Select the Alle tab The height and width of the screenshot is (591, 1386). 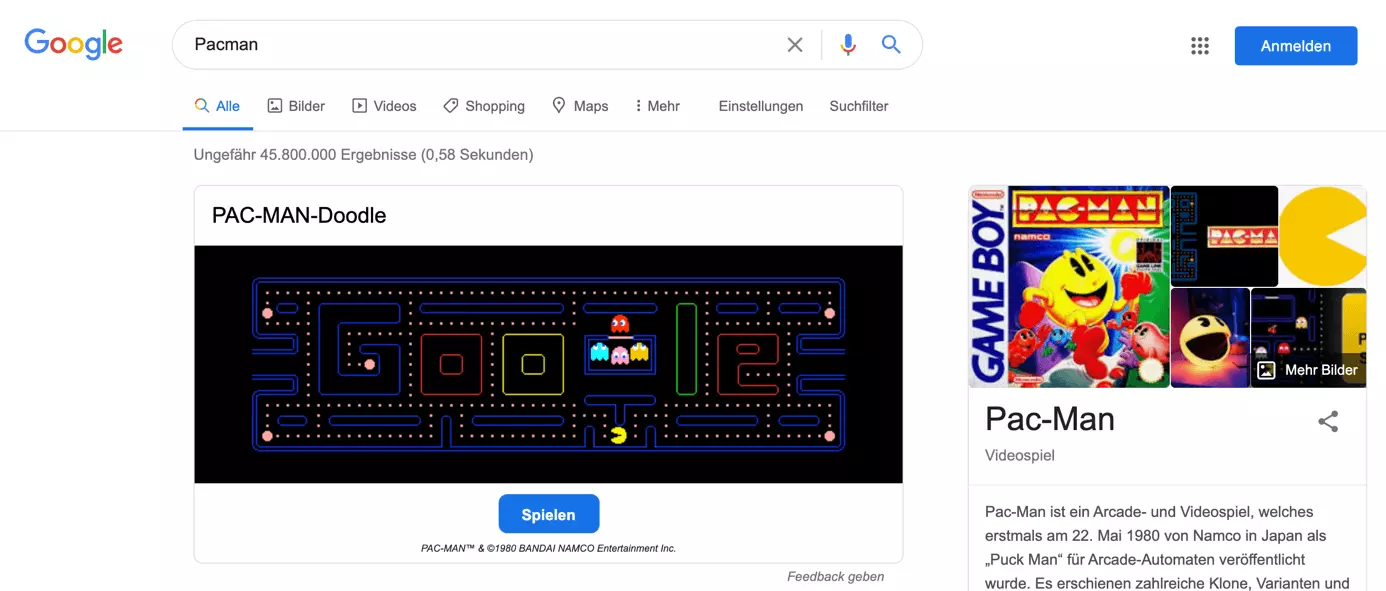click(x=217, y=106)
